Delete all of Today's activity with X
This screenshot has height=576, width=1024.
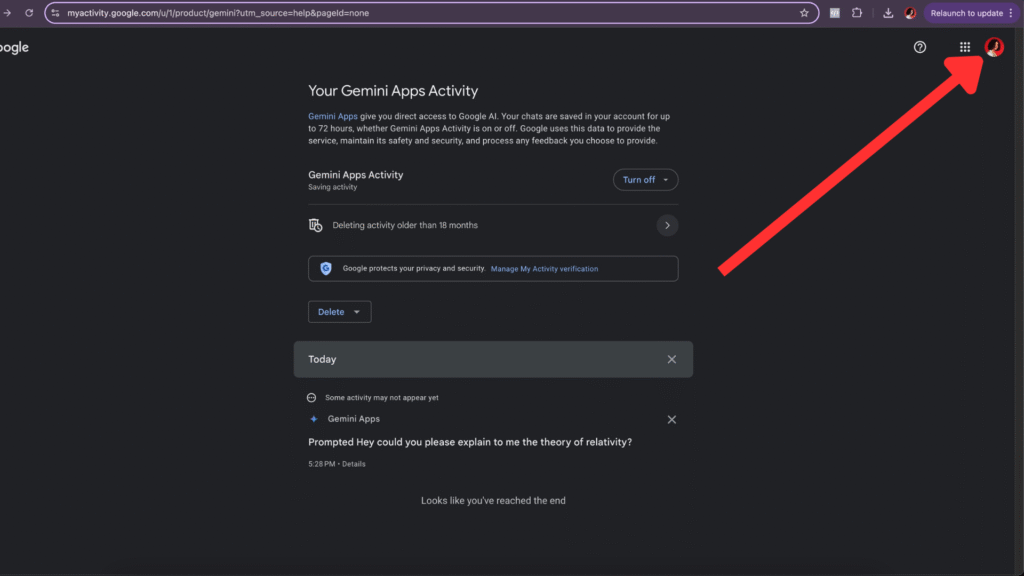[671, 359]
